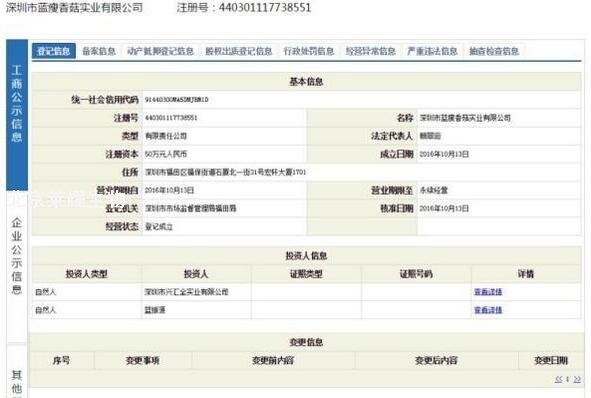Click the 变更日期 column header
591x398 pixels.
coord(551,361)
